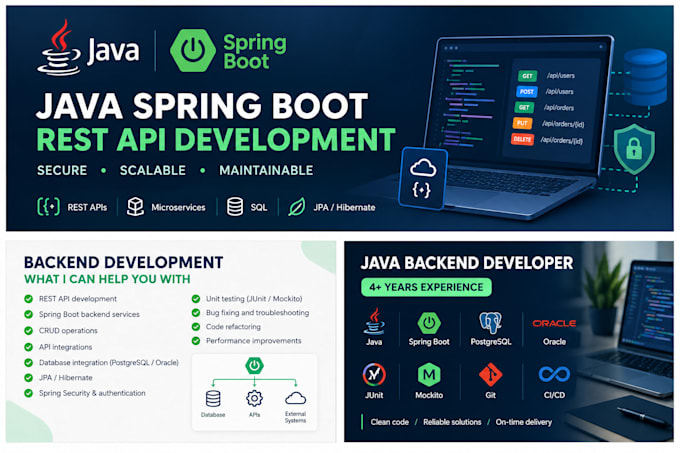Viewport: 680px width, 453px height.
Task: Click the check mark beside Code refactoring
Action: coord(196,326)
